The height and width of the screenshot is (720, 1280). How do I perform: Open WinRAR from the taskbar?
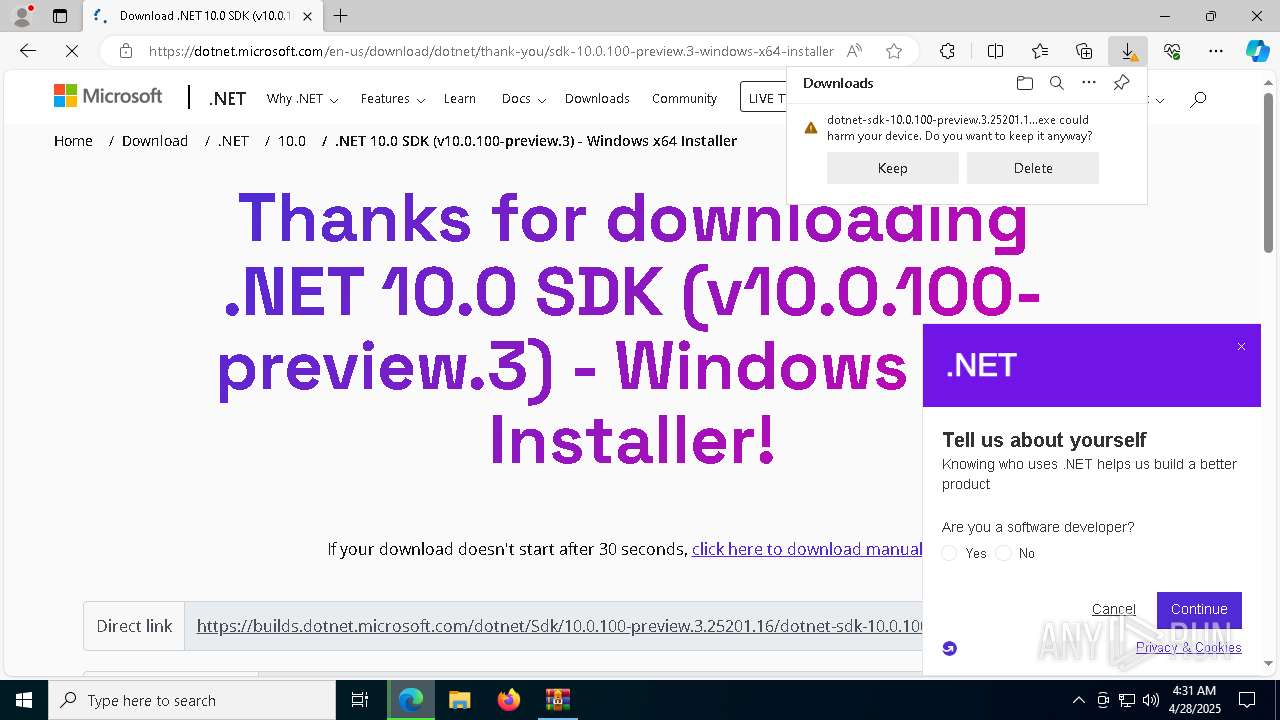point(558,700)
